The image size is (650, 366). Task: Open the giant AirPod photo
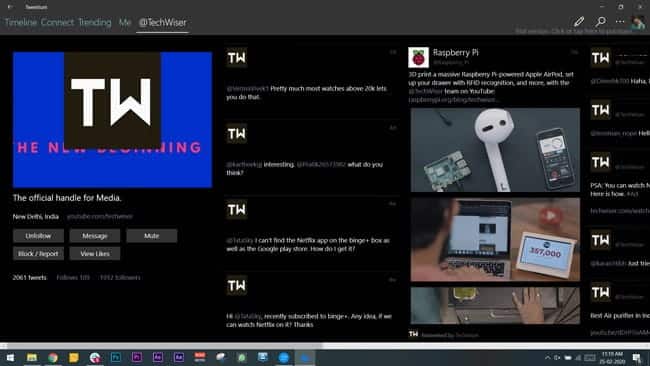[x=495, y=150]
